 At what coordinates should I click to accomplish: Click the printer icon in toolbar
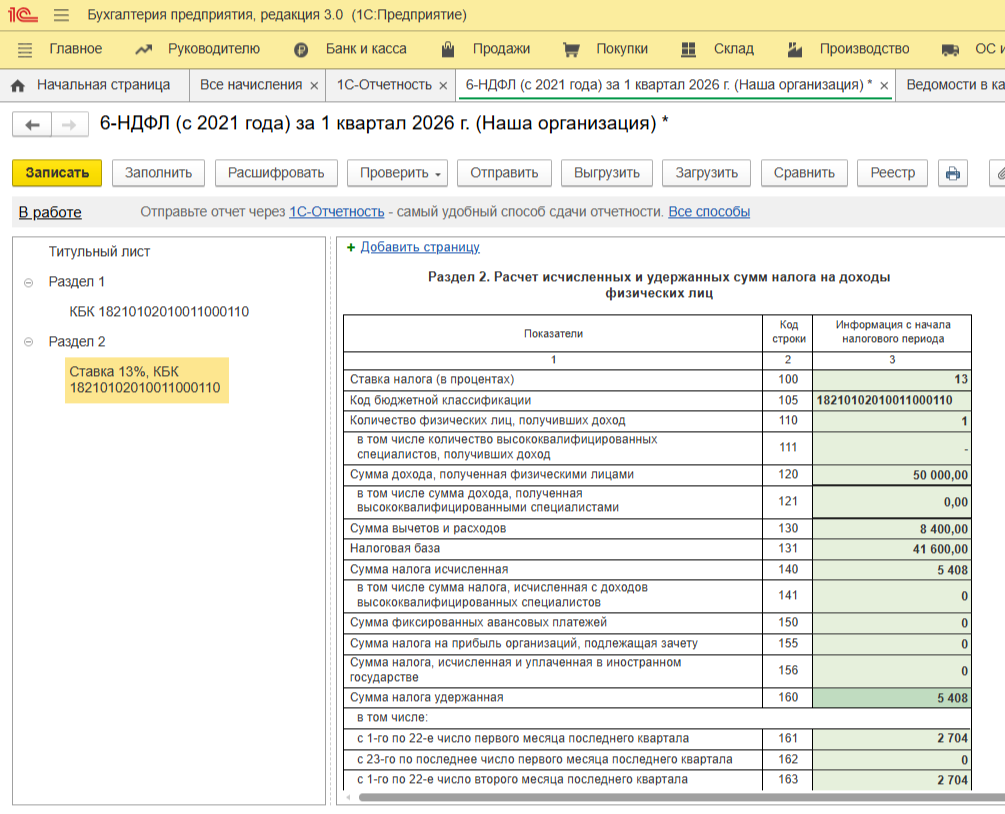coord(952,173)
